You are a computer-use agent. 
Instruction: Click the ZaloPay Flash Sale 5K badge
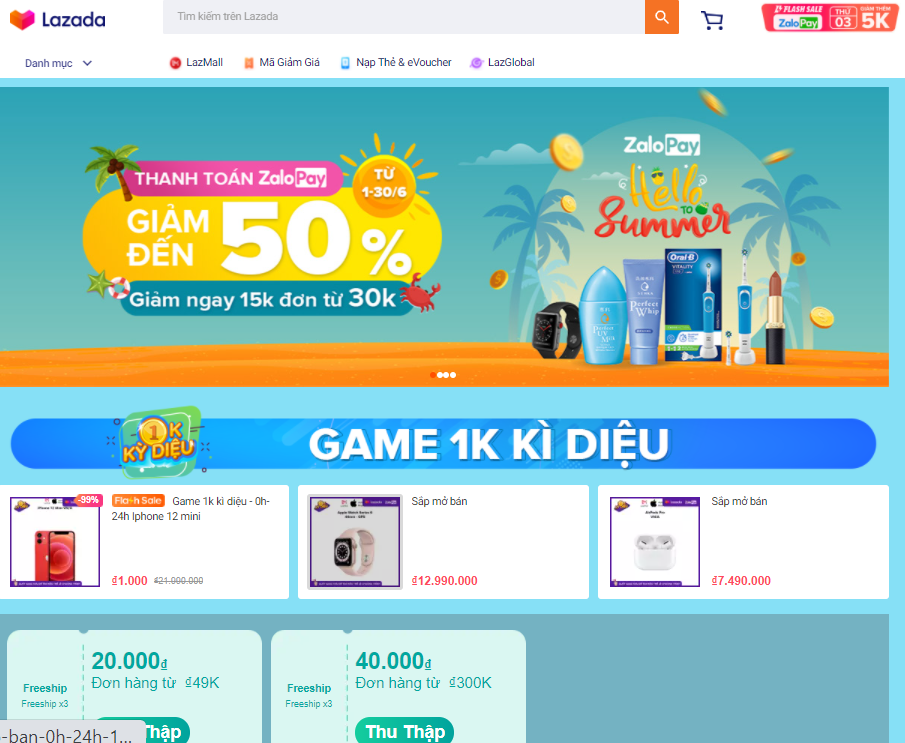(829, 18)
